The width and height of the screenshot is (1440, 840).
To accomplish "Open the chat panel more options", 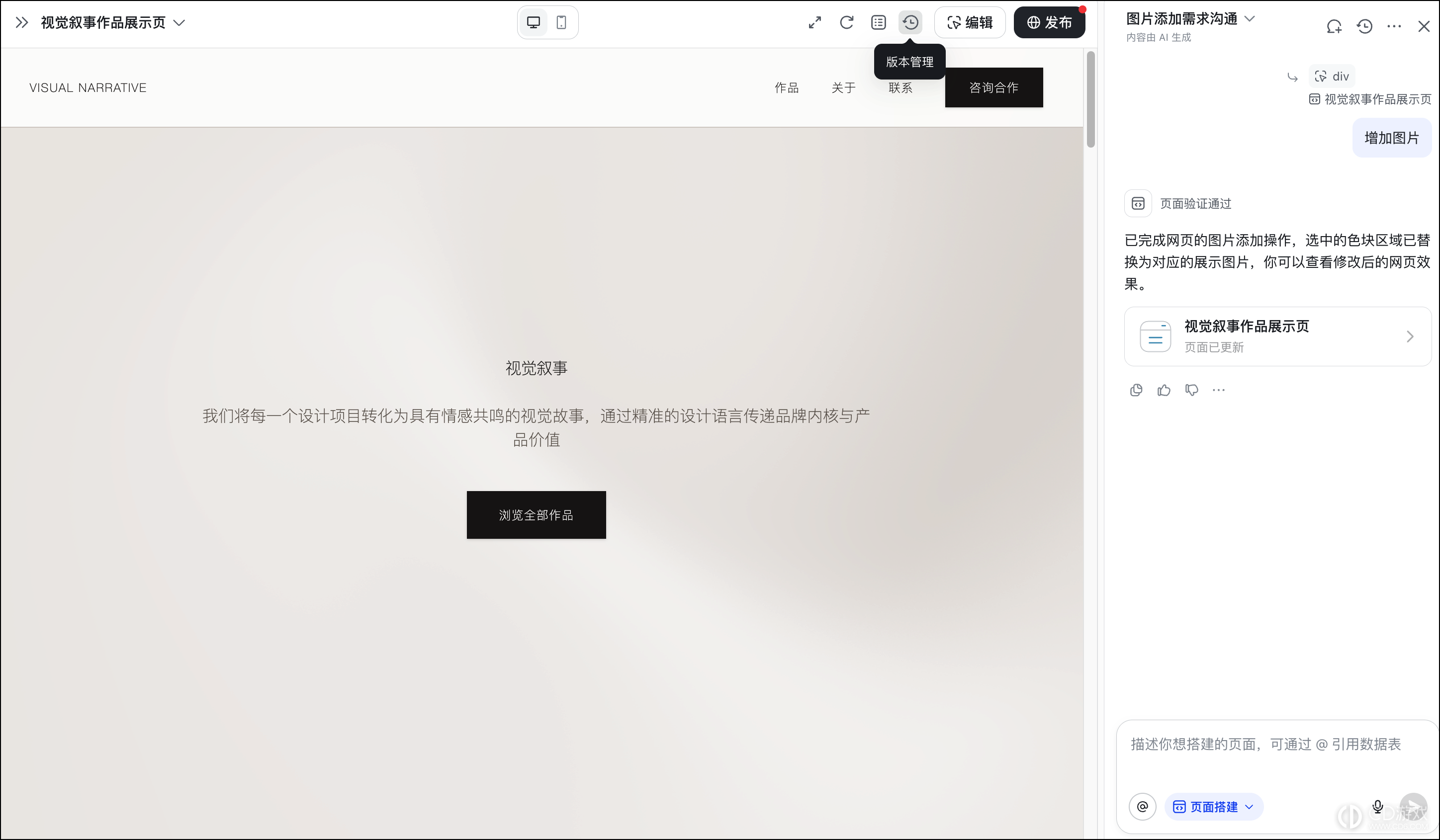I will (1394, 26).
